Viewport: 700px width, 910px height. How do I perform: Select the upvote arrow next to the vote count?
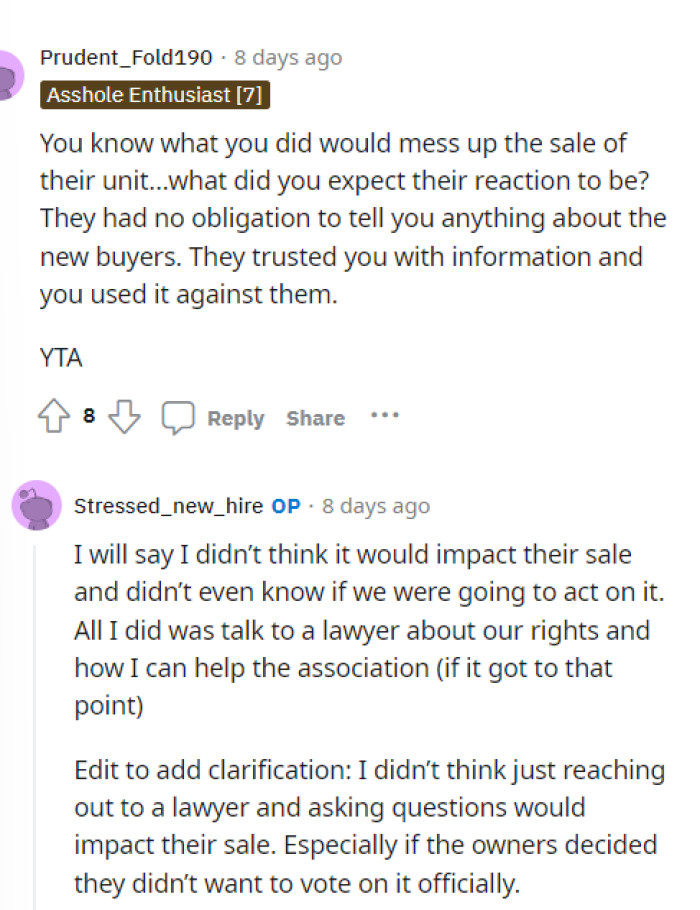pyautogui.click(x=52, y=417)
